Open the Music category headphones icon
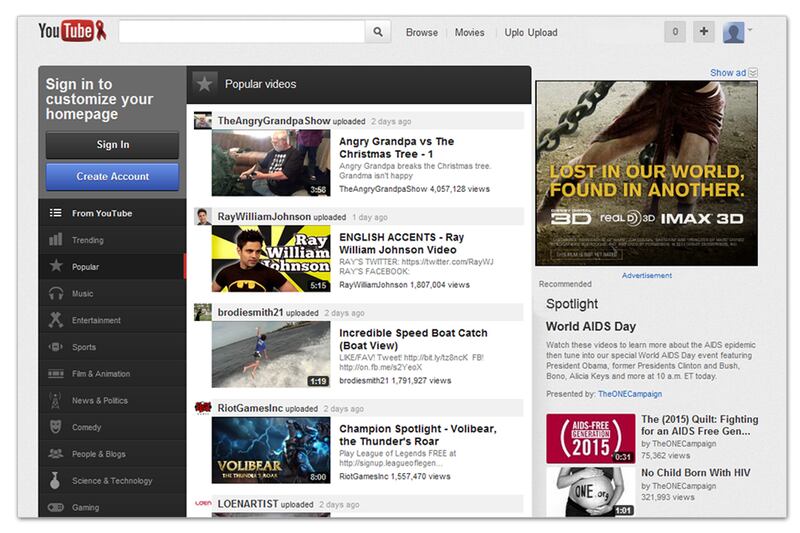Image resolution: width=800 pixels, height=533 pixels. [56, 294]
